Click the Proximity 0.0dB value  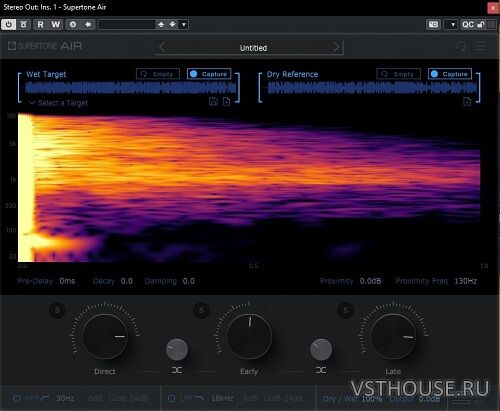coord(370,281)
